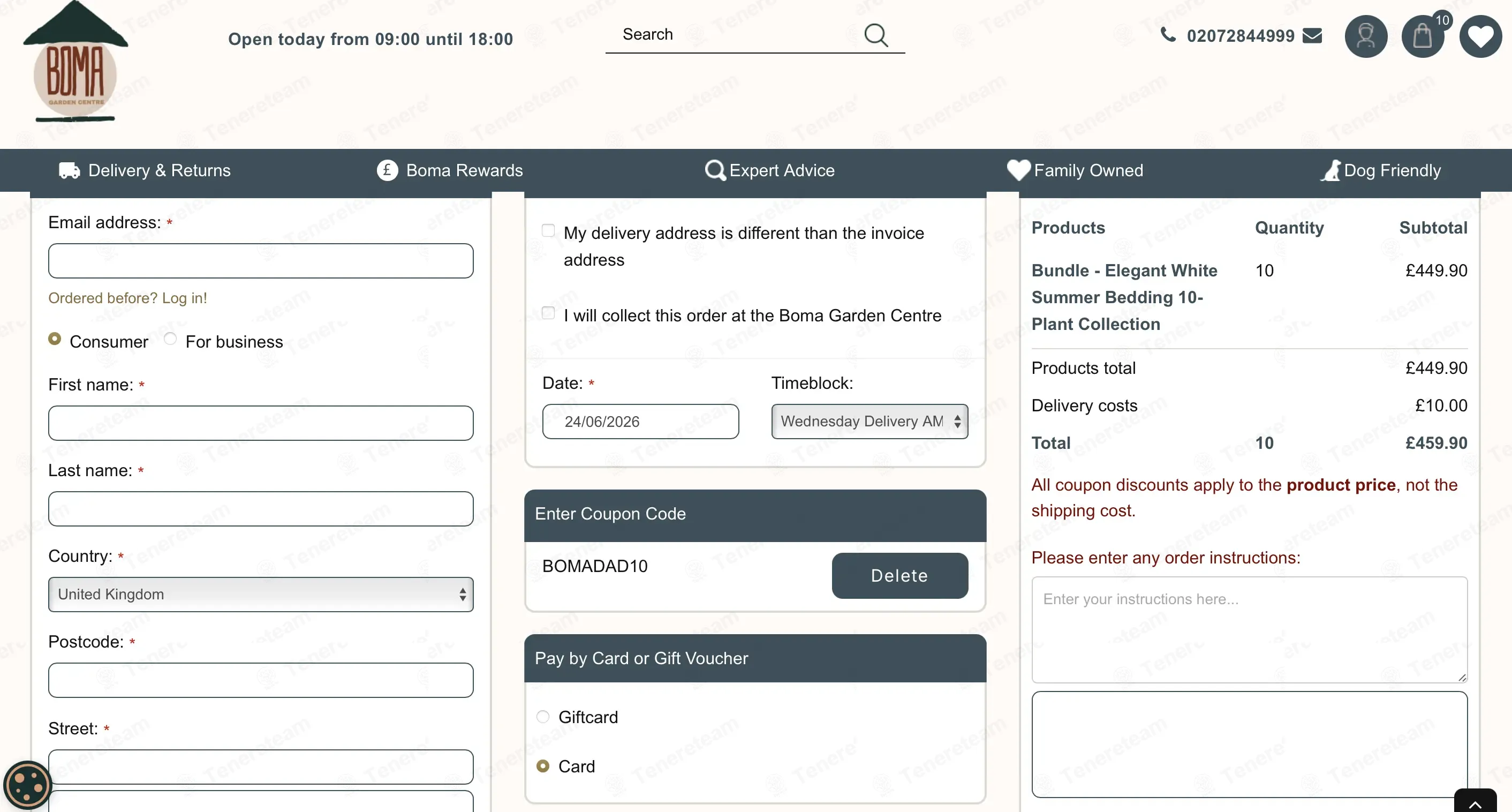The width and height of the screenshot is (1512, 812).
Task: Select the Consumer radio button
Action: 55,339
